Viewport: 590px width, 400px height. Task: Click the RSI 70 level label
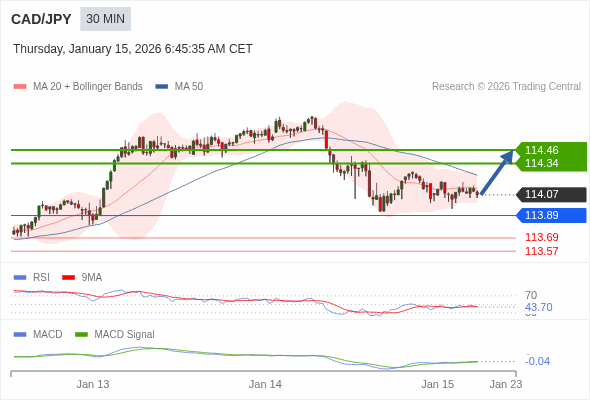[x=531, y=295]
